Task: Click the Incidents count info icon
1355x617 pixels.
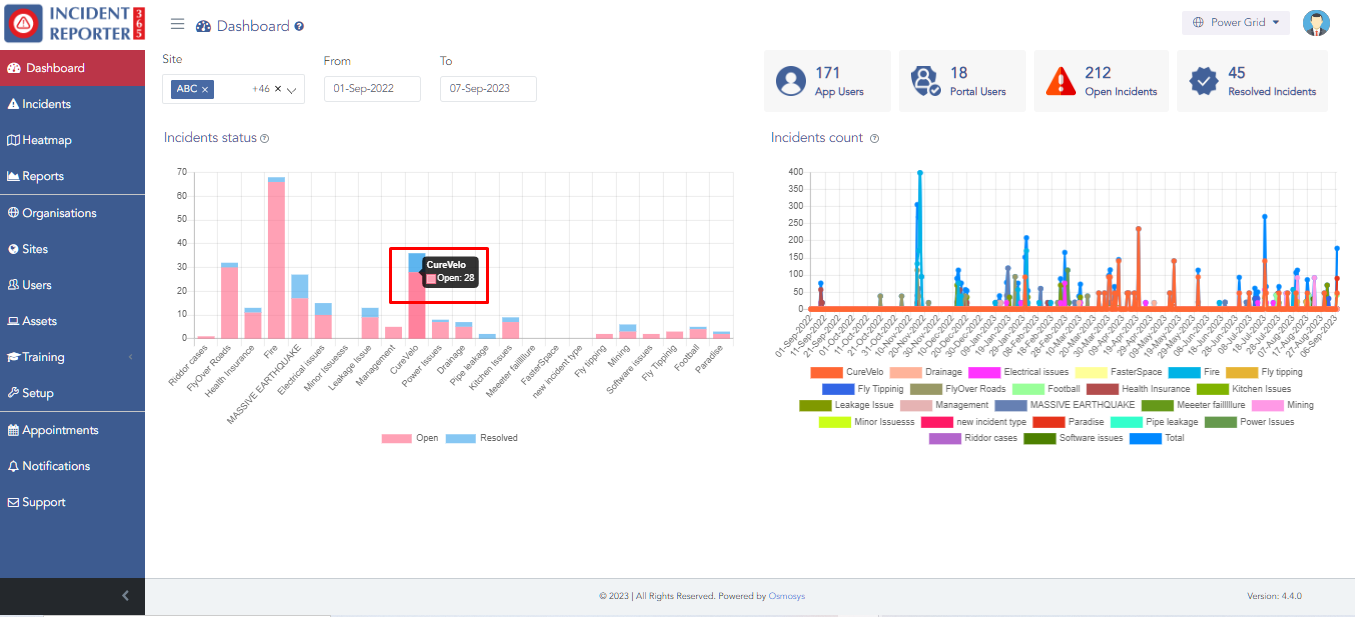Action: pos(874,139)
